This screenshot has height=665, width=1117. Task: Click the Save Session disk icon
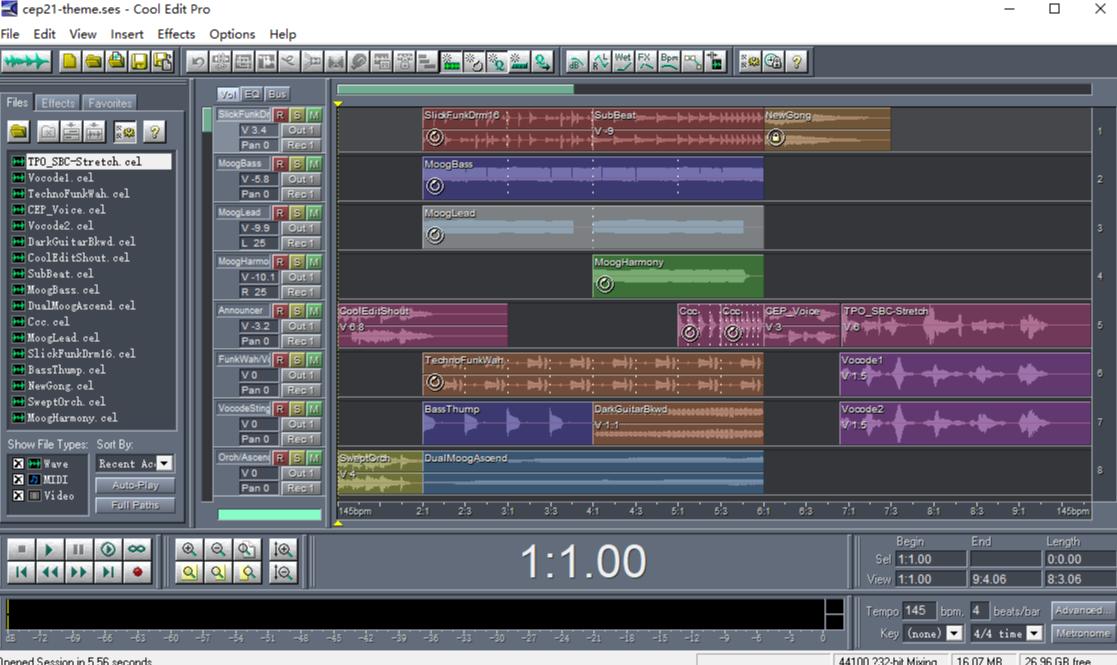(139, 62)
